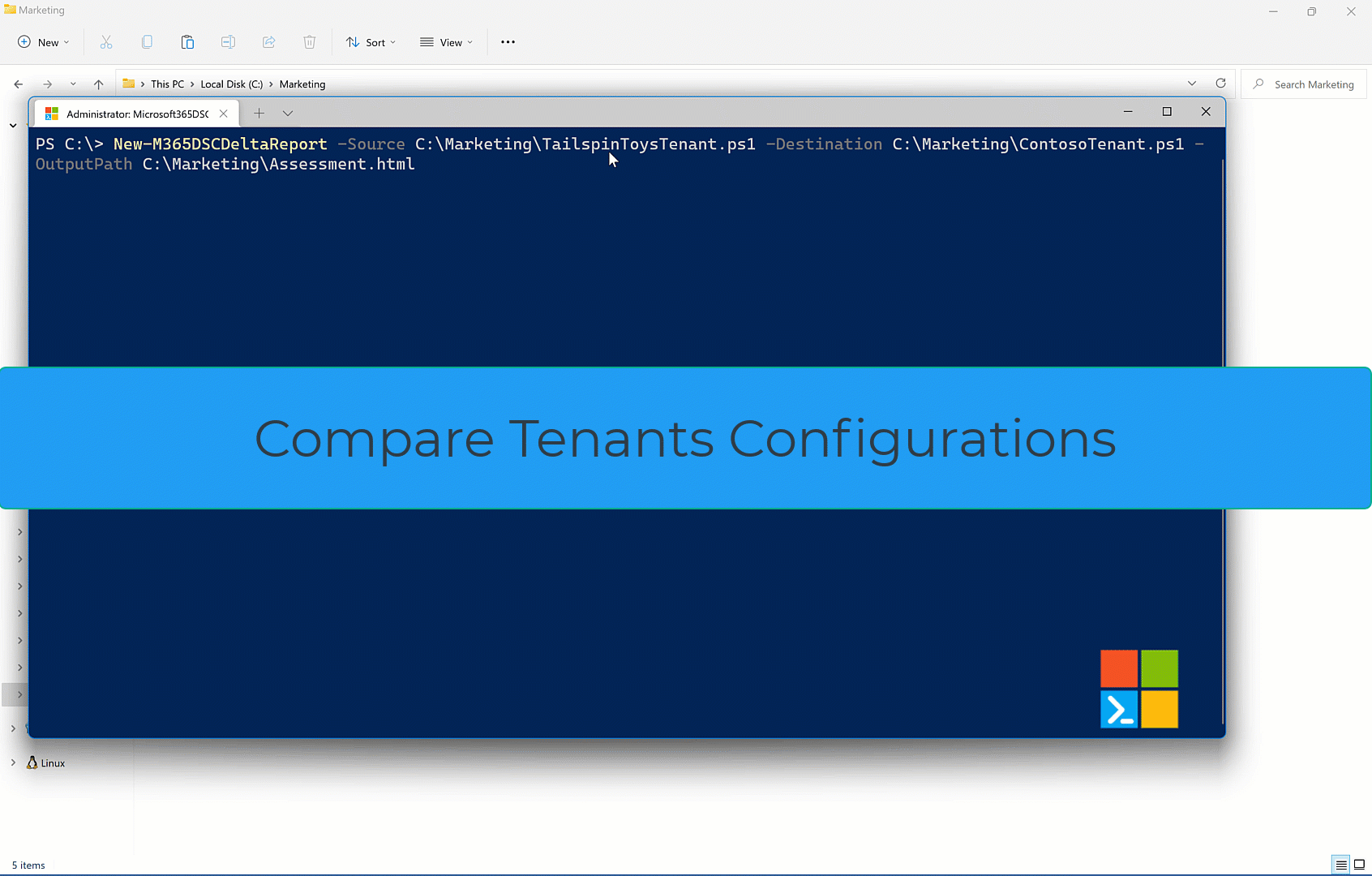Go up one folder level
The width and height of the screenshot is (1372, 876).
click(99, 84)
